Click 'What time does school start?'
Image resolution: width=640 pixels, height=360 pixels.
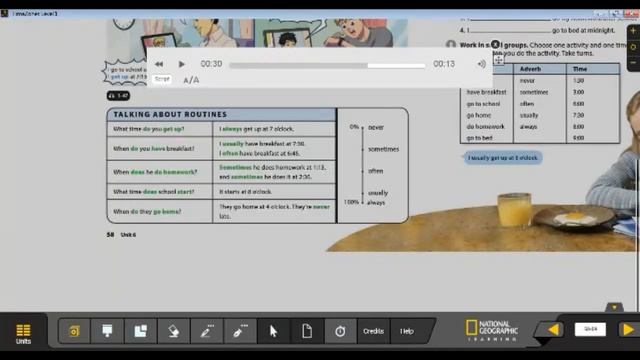click(153, 191)
